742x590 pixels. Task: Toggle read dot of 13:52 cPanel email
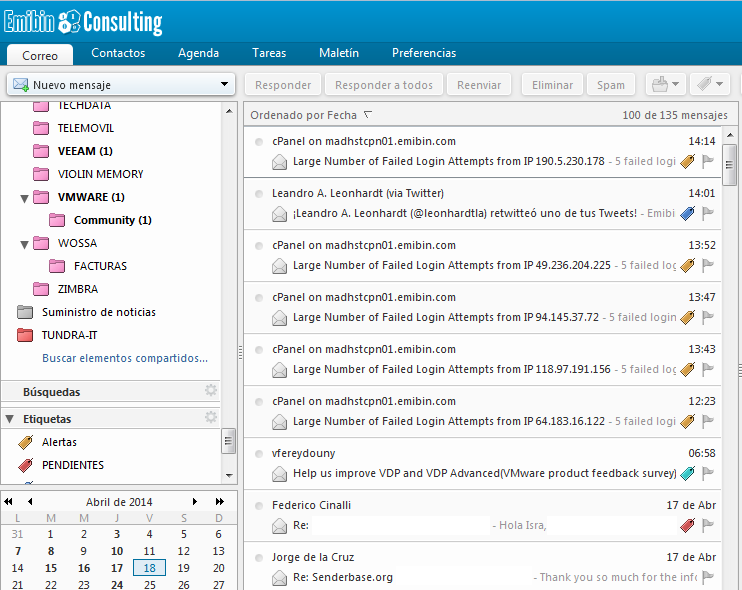click(x=259, y=246)
